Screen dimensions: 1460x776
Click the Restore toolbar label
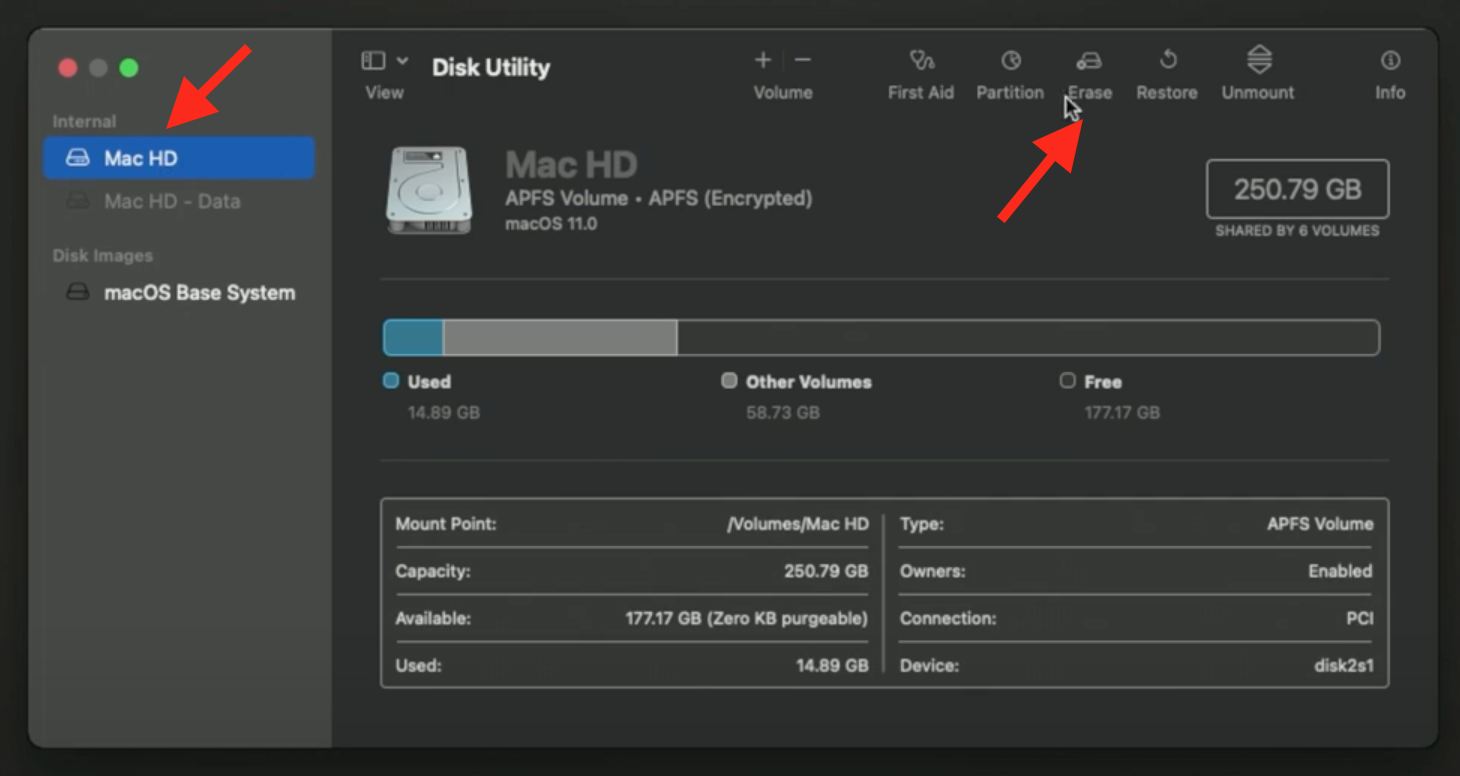1167,93
